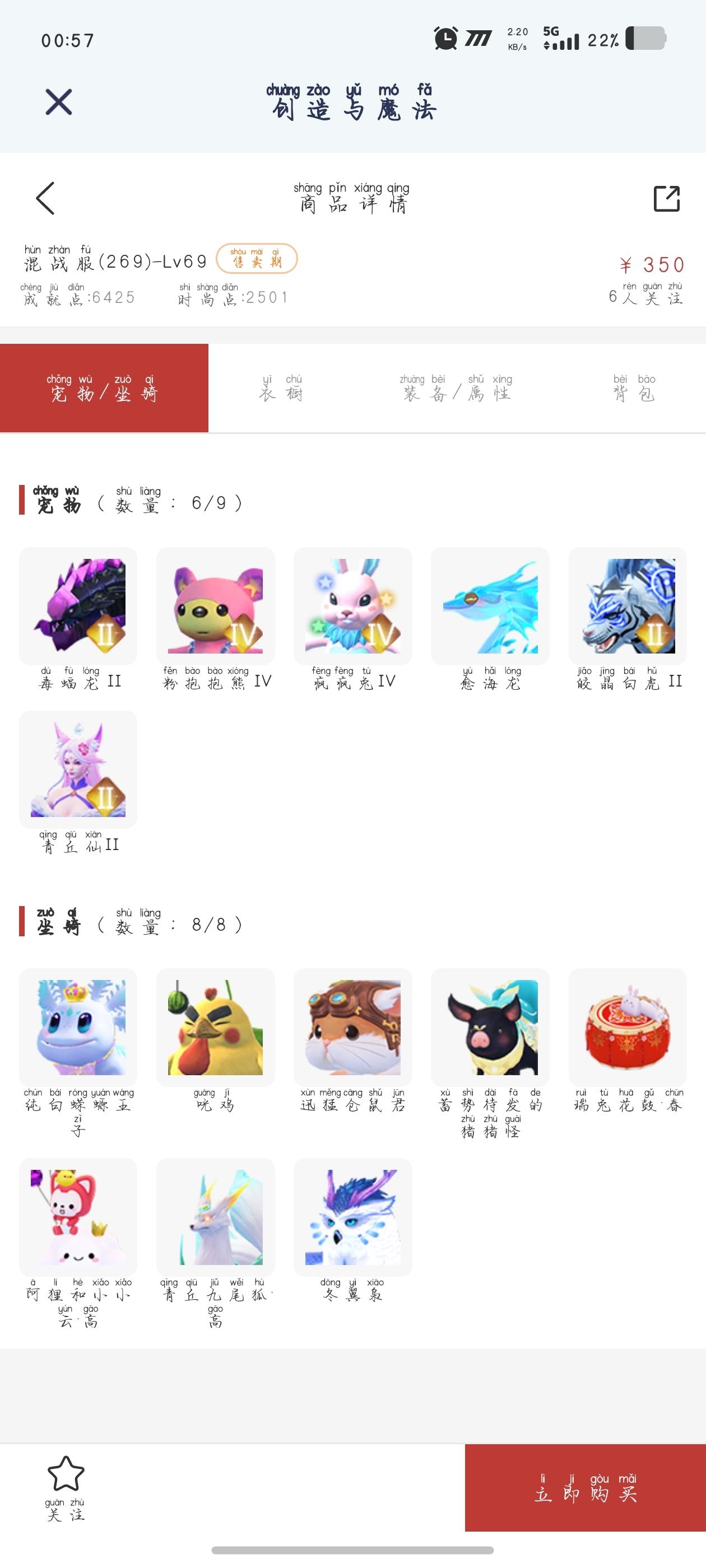Open the 愈海龙 pet icon
The width and height of the screenshot is (706, 1568).
pyautogui.click(x=490, y=606)
